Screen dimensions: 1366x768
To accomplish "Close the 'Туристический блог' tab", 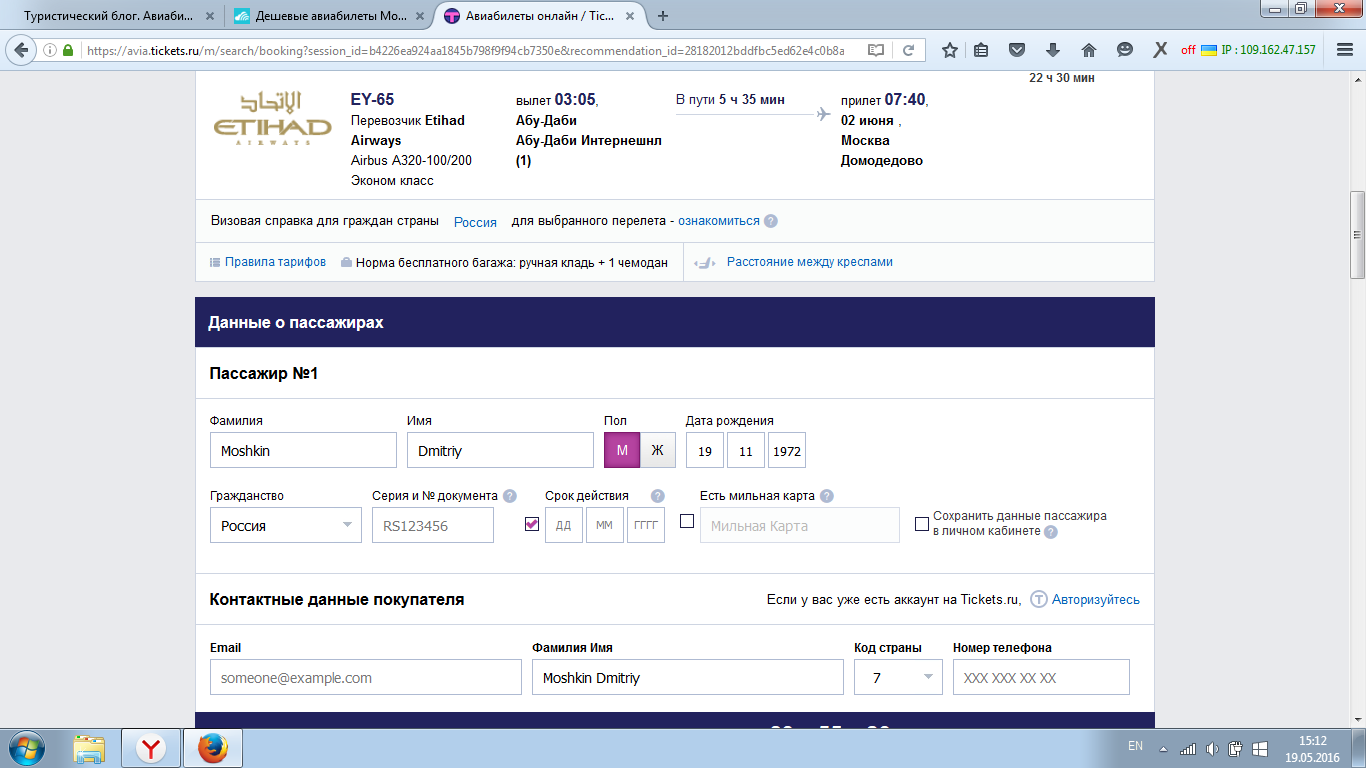I will (x=209, y=16).
